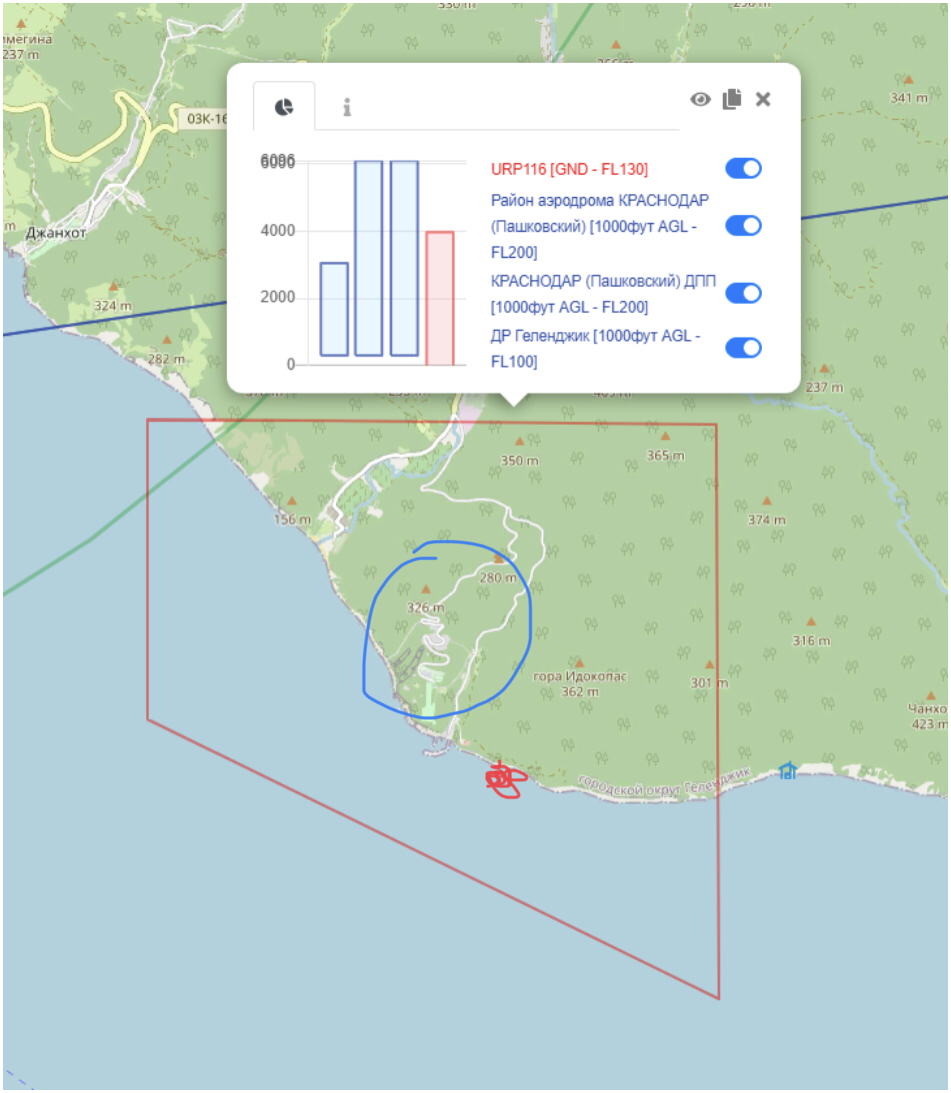This screenshot has height=1093, width=951.
Task: Click the гора Идокопас peak marker
Action: click(579, 661)
